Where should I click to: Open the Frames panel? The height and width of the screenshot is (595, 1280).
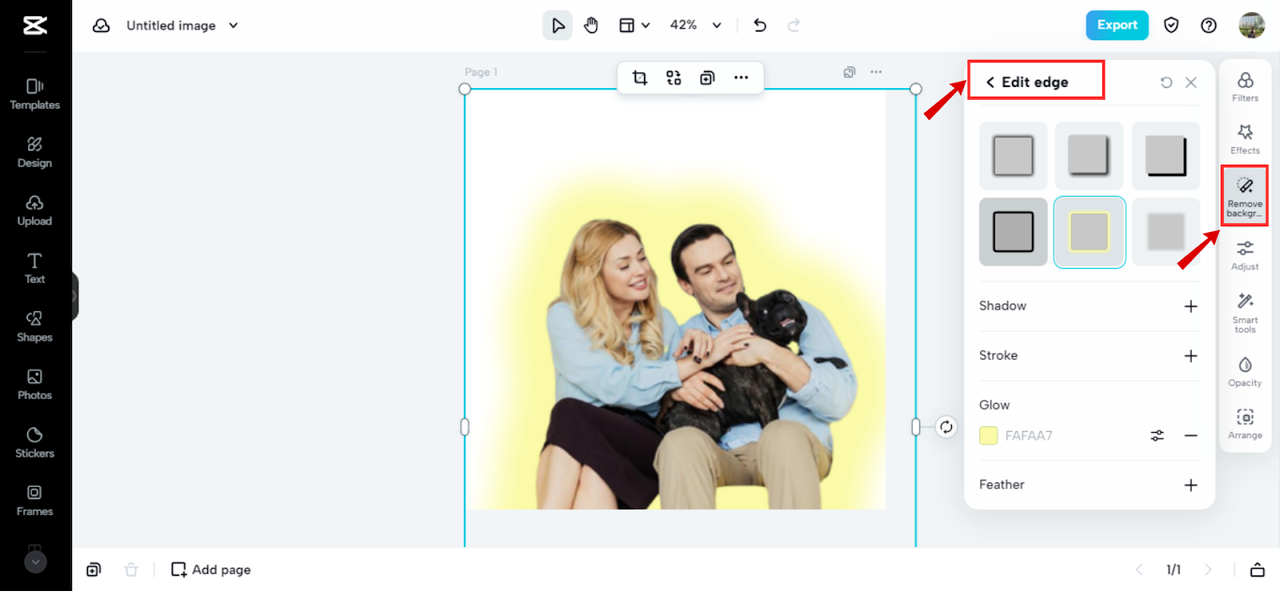click(x=35, y=500)
